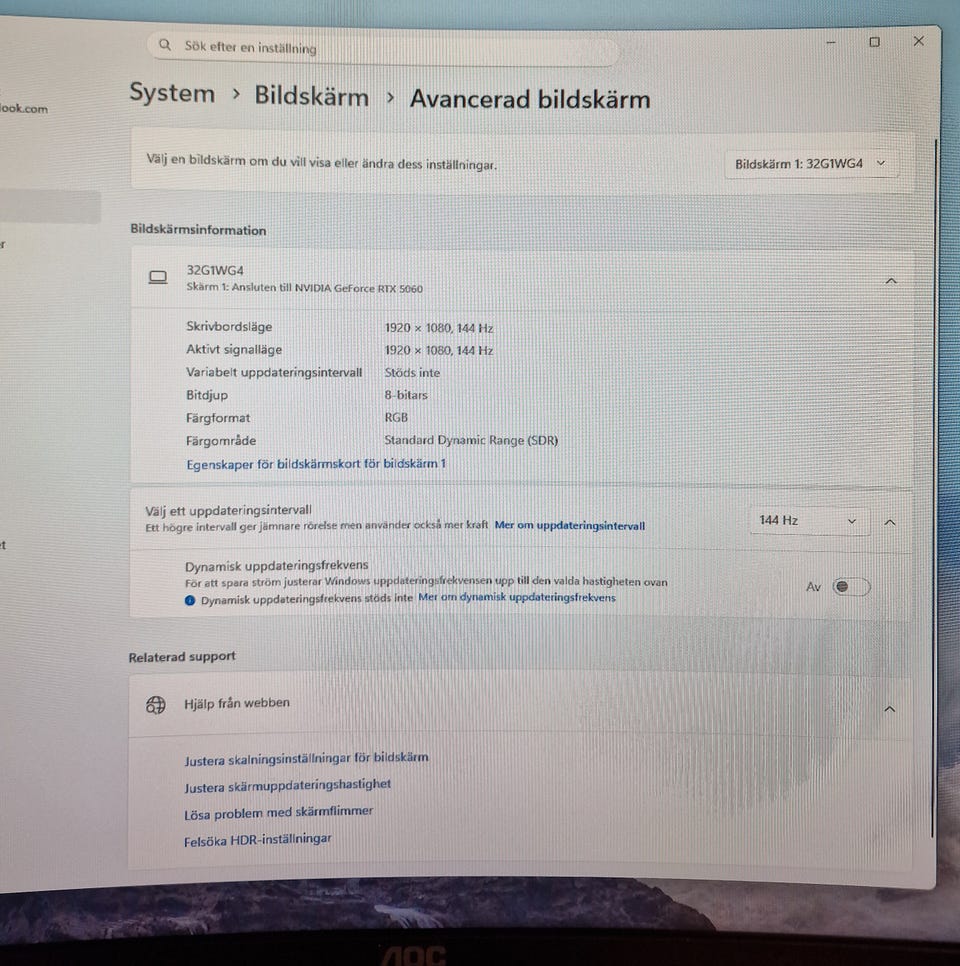Click the monitor icon beside 32G1WG4
Viewport: 960px width, 966px height.
[x=158, y=278]
